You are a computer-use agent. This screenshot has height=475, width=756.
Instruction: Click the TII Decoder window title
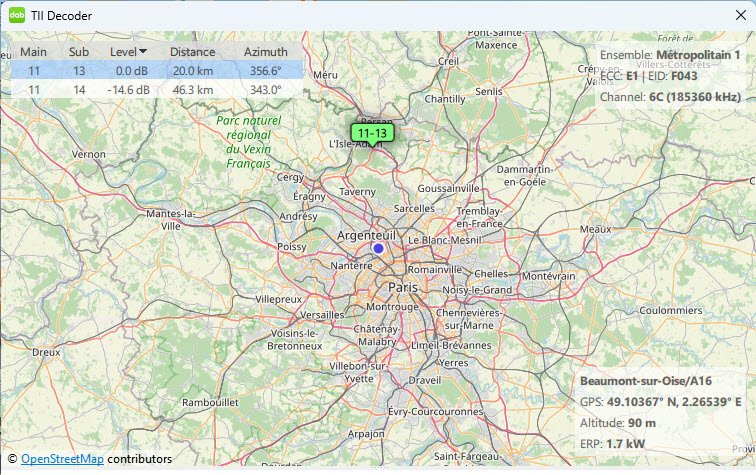[x=61, y=15]
